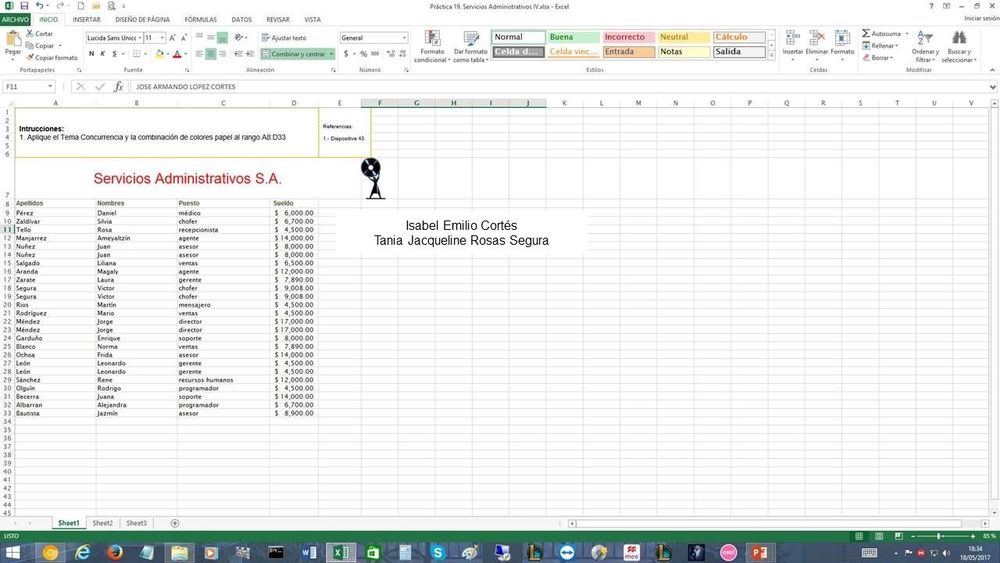Select the Copiar formato paintbrush
This screenshot has height=563, width=1000.
coord(29,58)
